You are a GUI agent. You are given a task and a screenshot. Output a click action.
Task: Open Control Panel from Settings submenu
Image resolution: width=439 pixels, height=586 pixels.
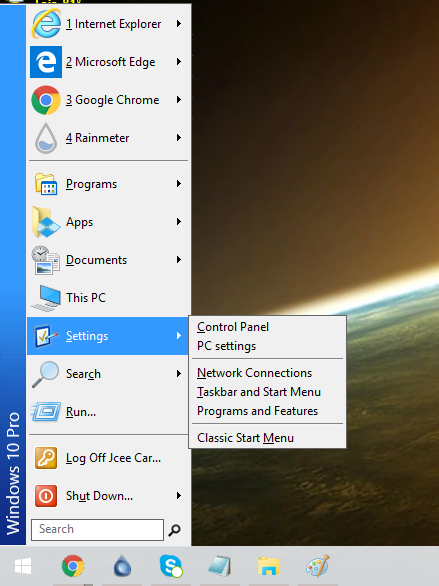(x=233, y=327)
